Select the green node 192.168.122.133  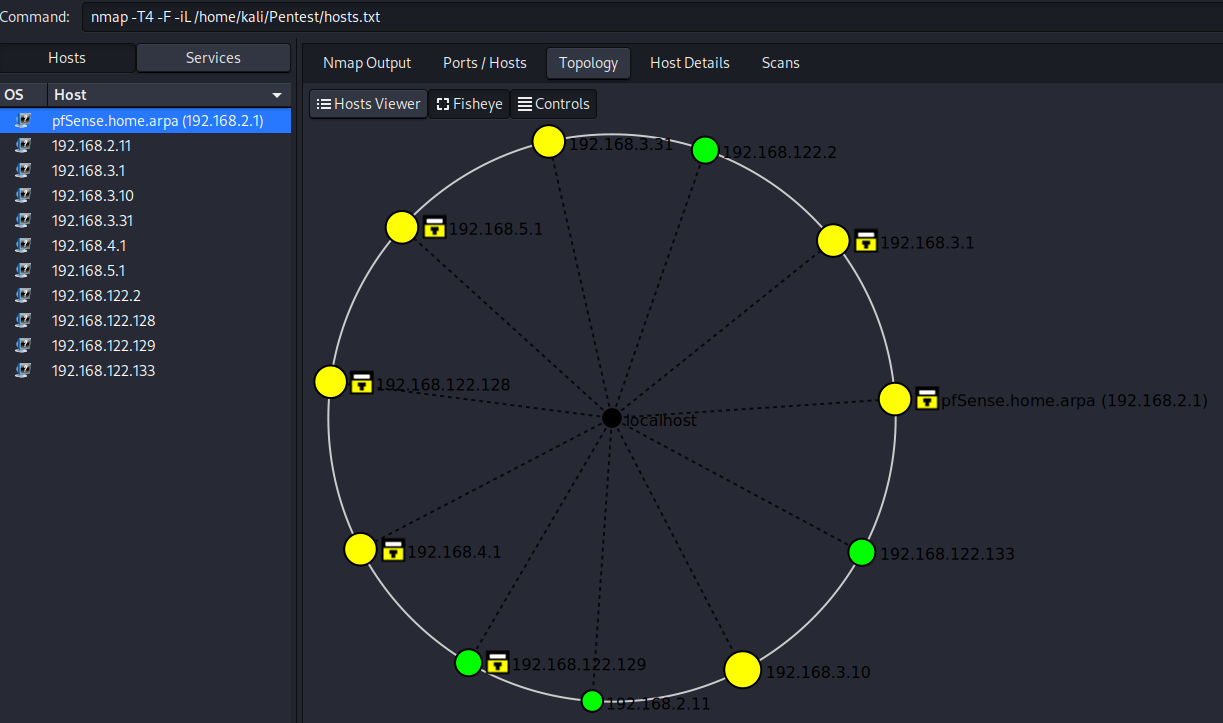(862, 552)
